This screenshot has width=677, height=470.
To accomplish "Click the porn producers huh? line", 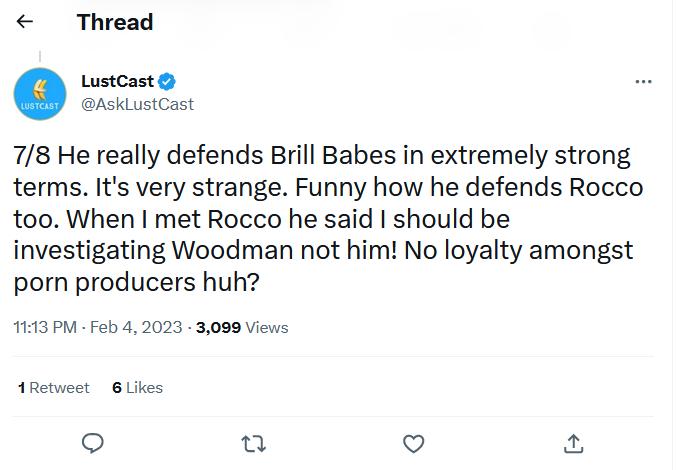I will (136, 284).
